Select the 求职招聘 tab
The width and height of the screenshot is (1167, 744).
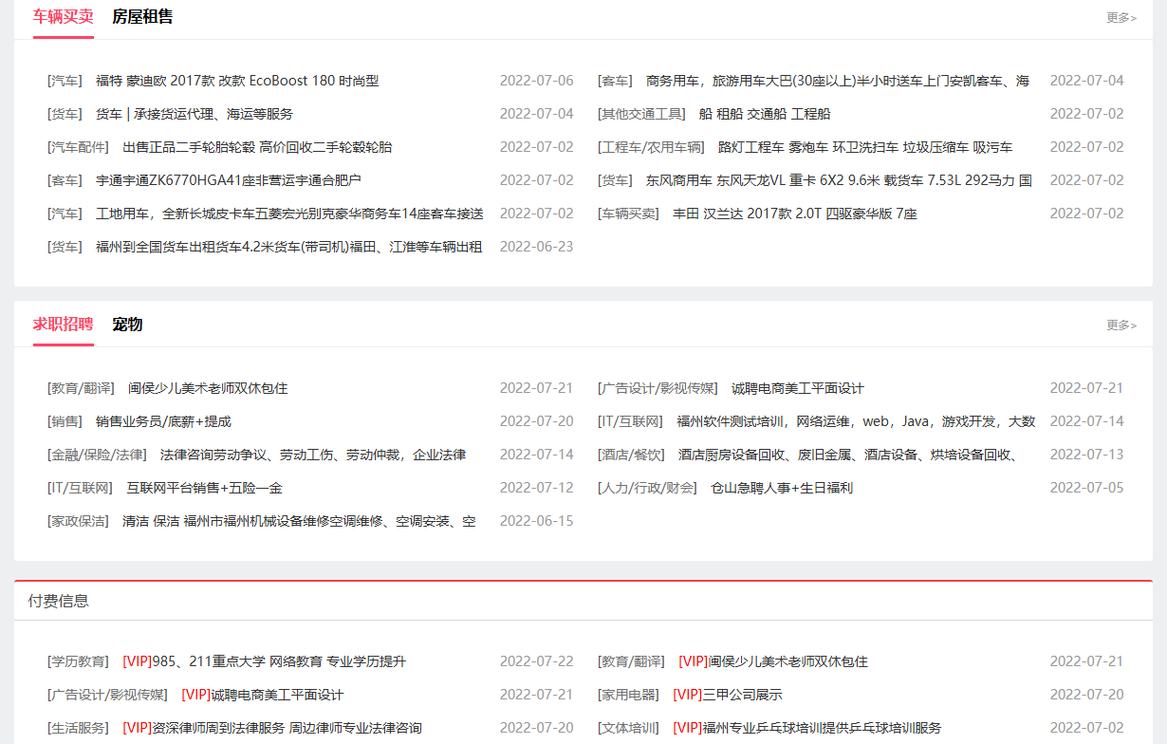click(61, 324)
